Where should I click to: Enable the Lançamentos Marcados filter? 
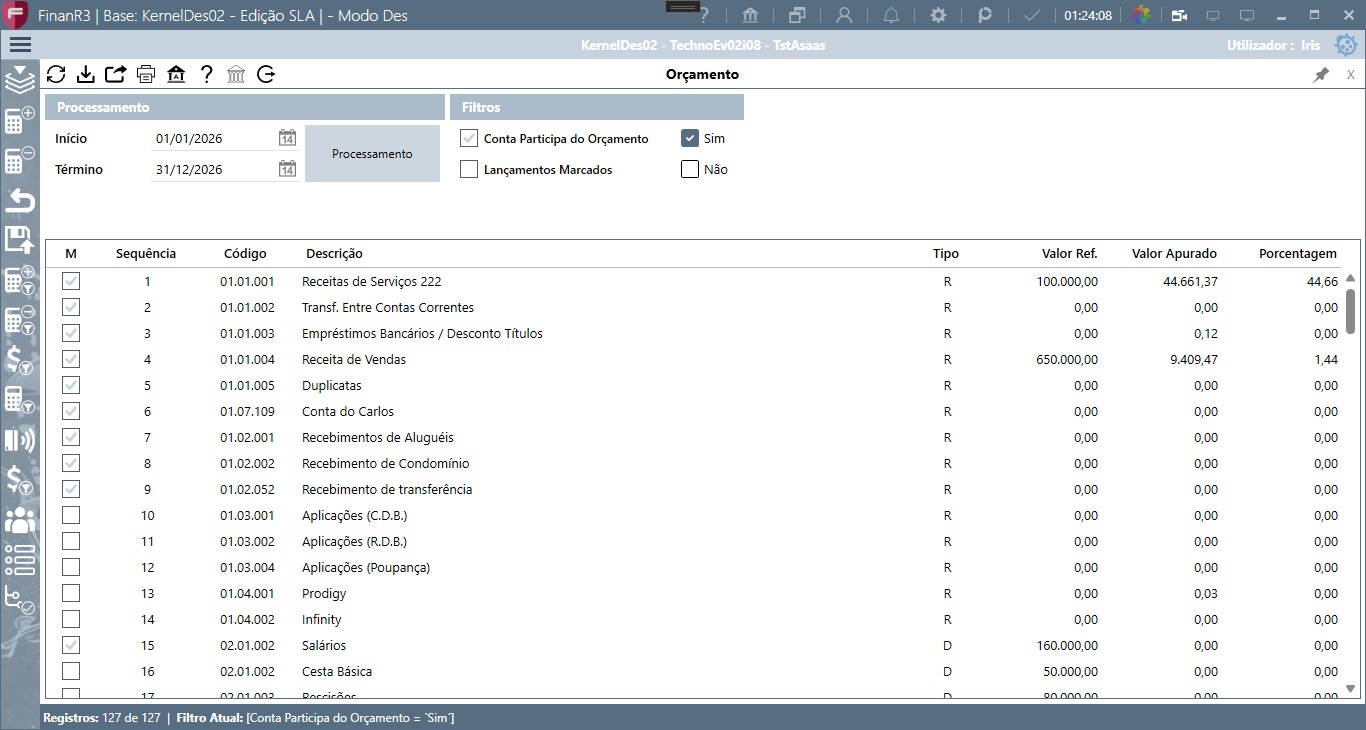coord(469,169)
